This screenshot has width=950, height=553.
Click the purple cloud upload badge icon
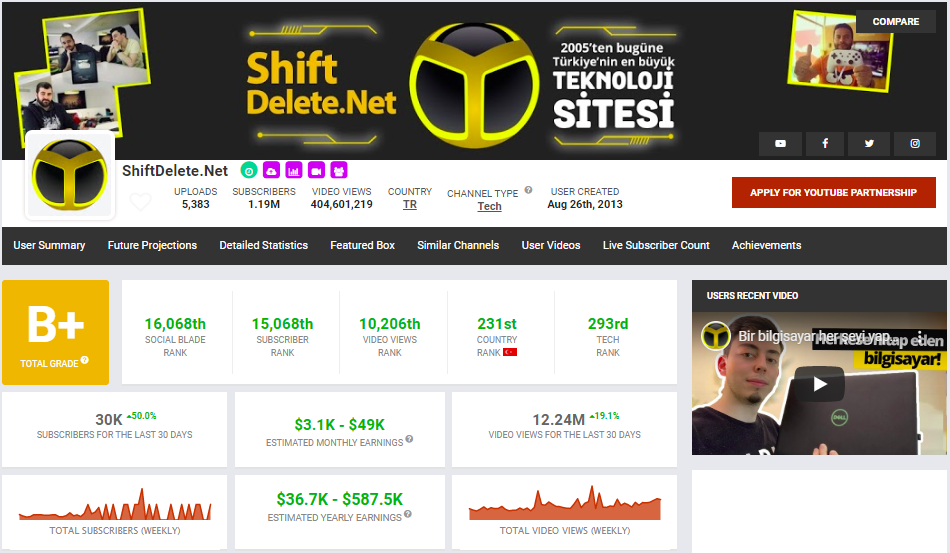(272, 170)
